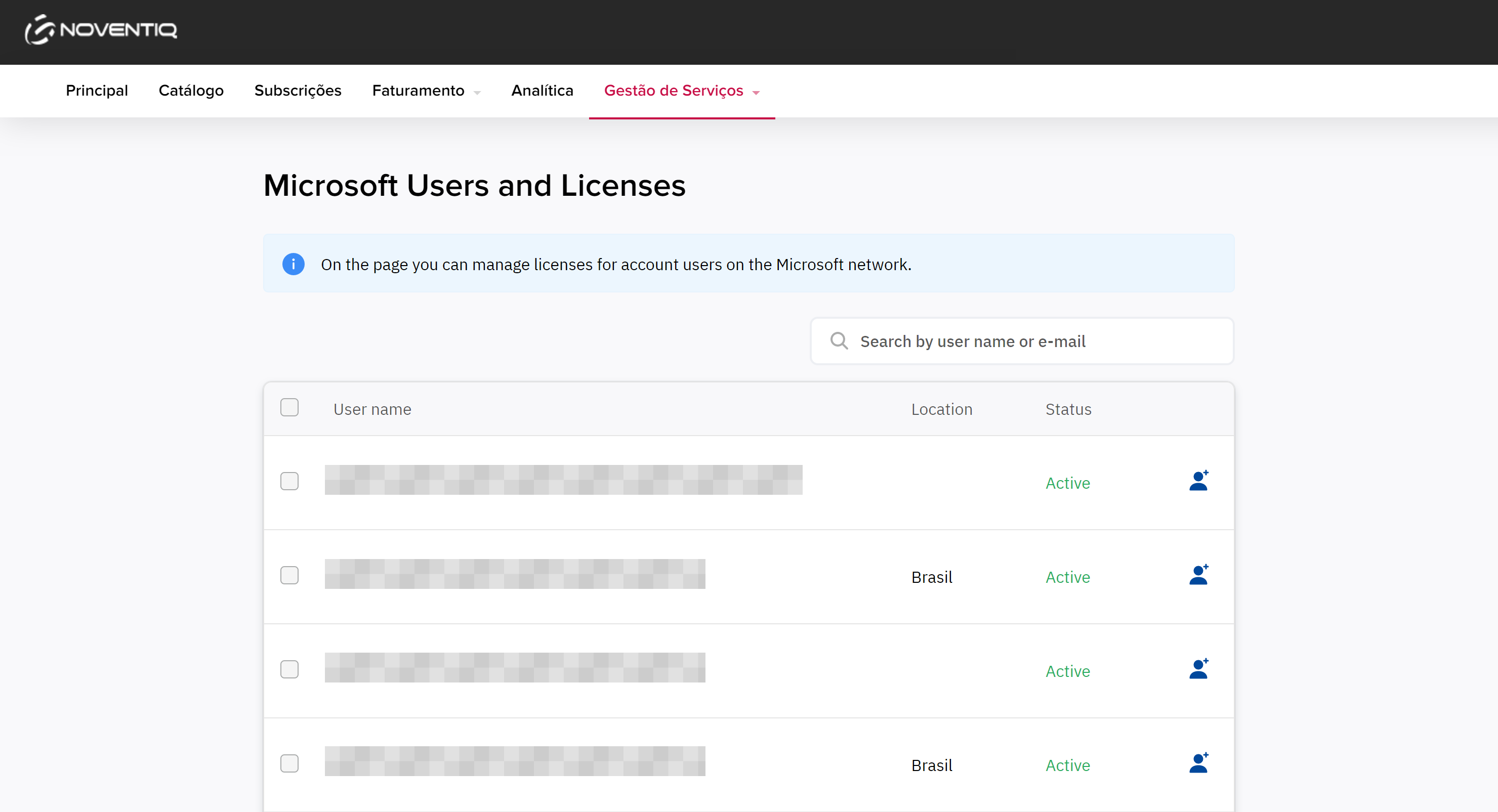
Task: Go to the Subscrições tab
Action: point(298,91)
